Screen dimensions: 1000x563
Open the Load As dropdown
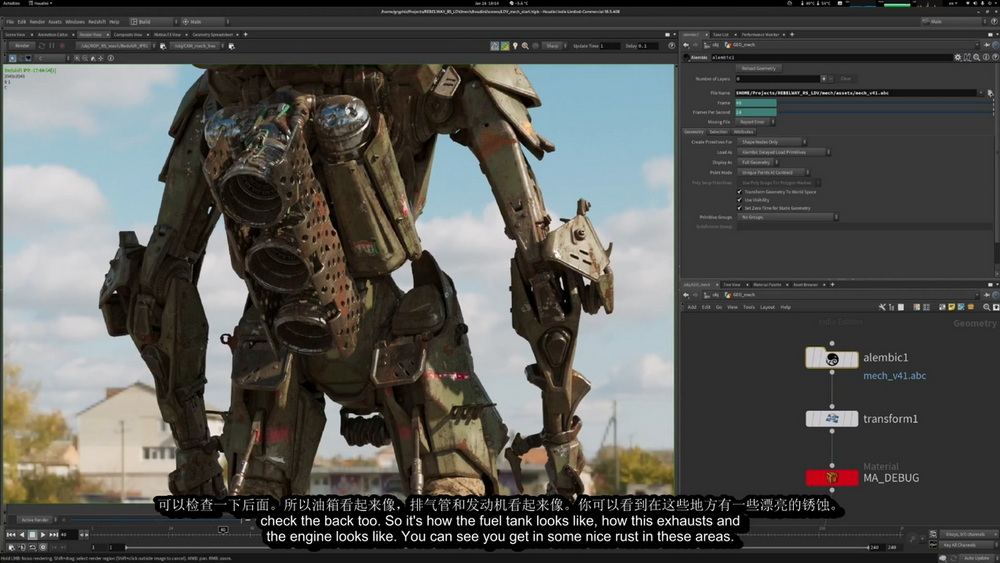[x=784, y=152]
